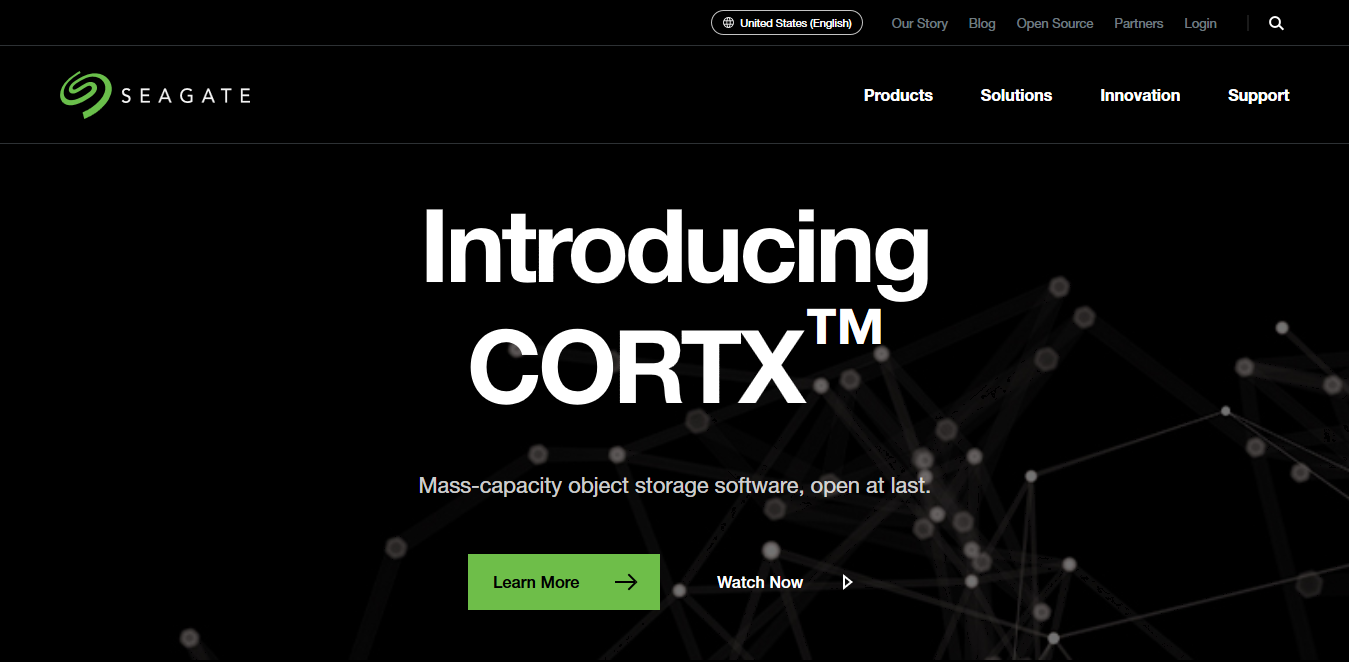Click the Mass-capacity object storage software tagline
Viewport: 1349px width, 662px height.
675,487
